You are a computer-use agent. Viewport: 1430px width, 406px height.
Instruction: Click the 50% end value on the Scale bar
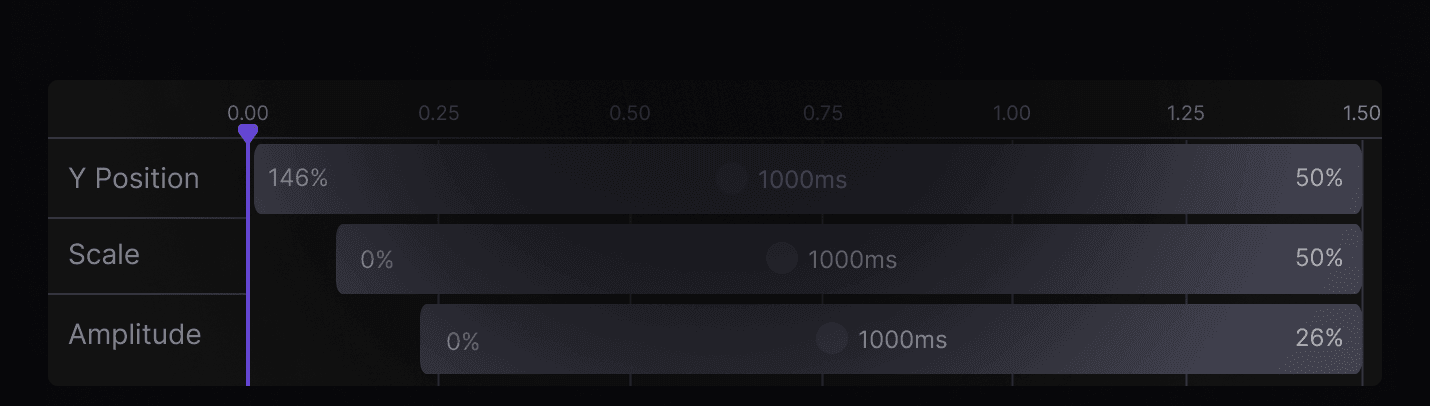pos(1319,258)
